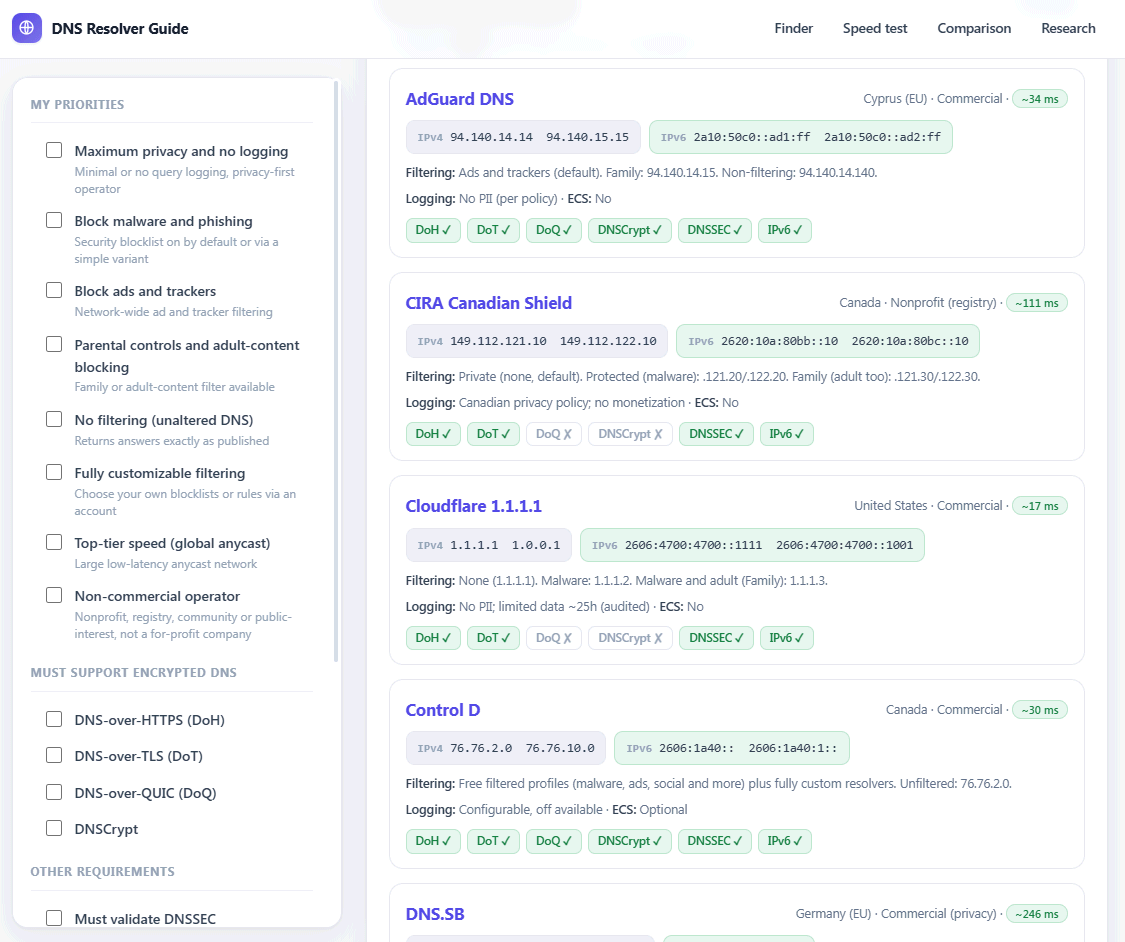
Task: Enable Non-commercial operator priority
Action: pos(54,595)
